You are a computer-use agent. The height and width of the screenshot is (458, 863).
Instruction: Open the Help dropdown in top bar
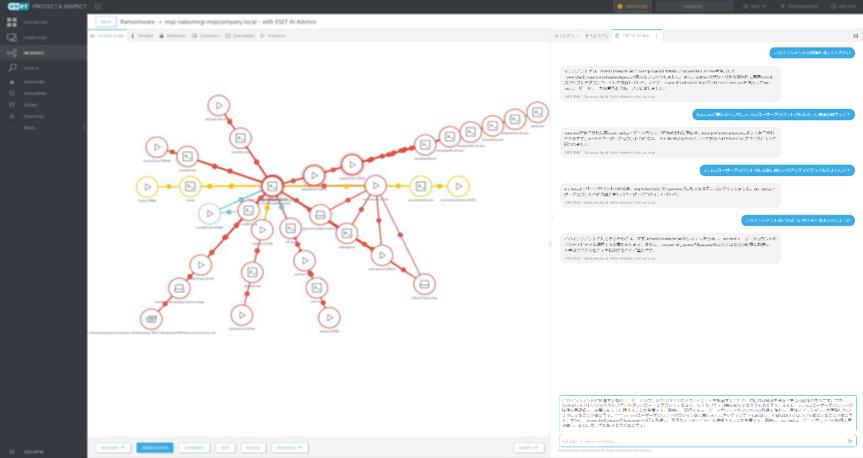pos(755,6)
